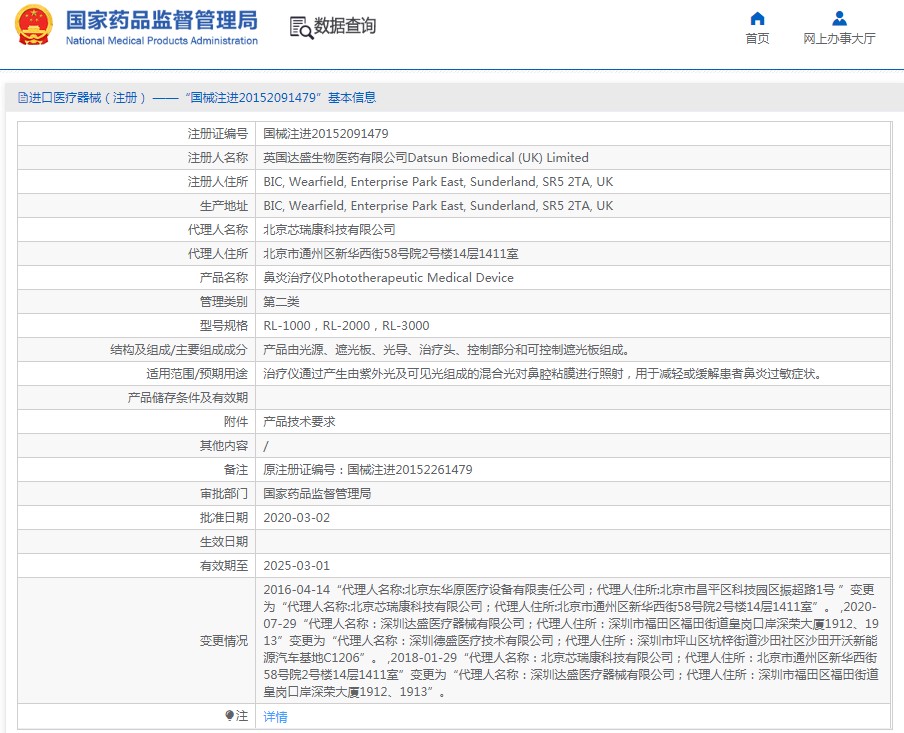Click the bullet icon beside 注 label

229,716
